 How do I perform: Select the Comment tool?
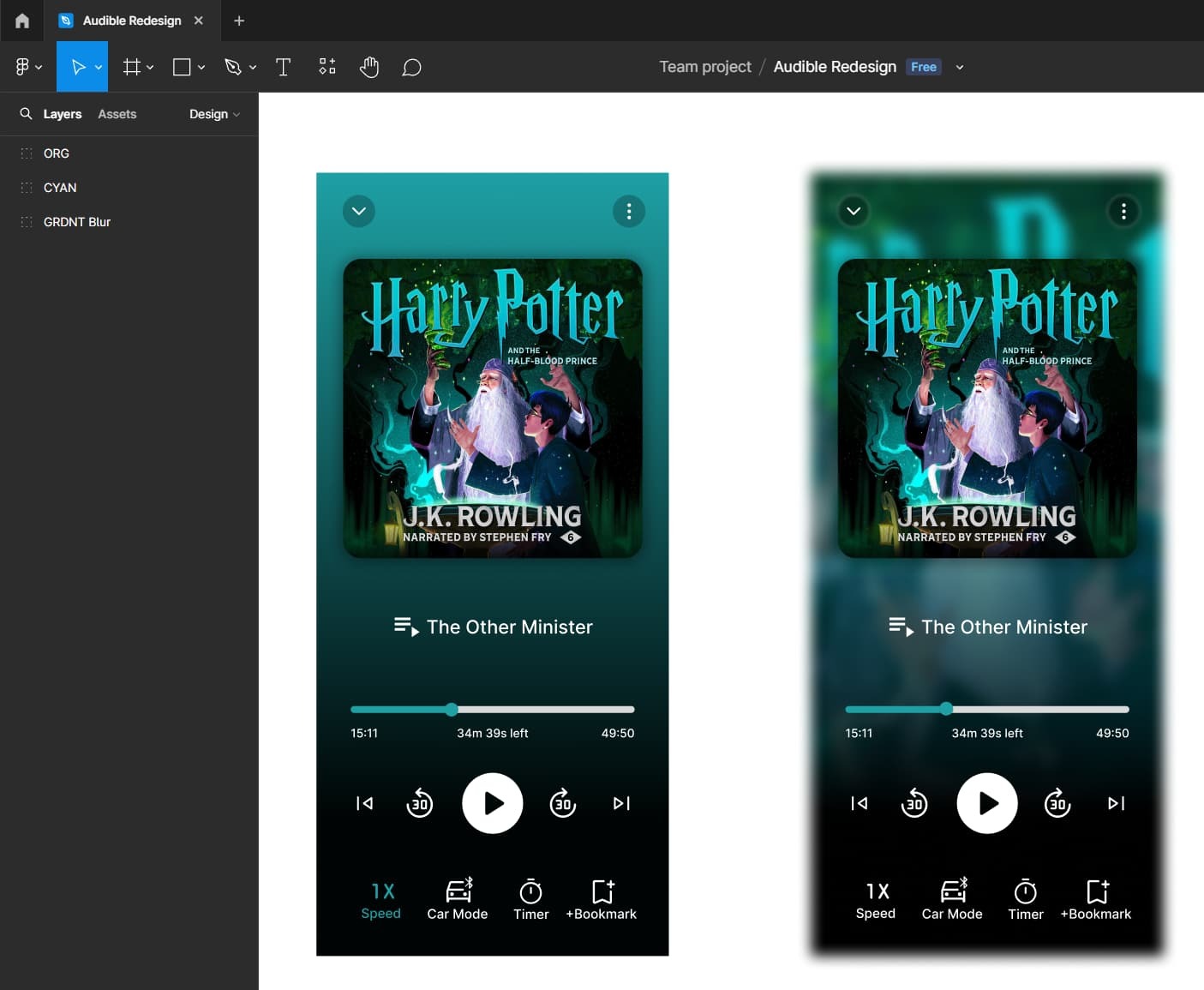[x=411, y=67]
